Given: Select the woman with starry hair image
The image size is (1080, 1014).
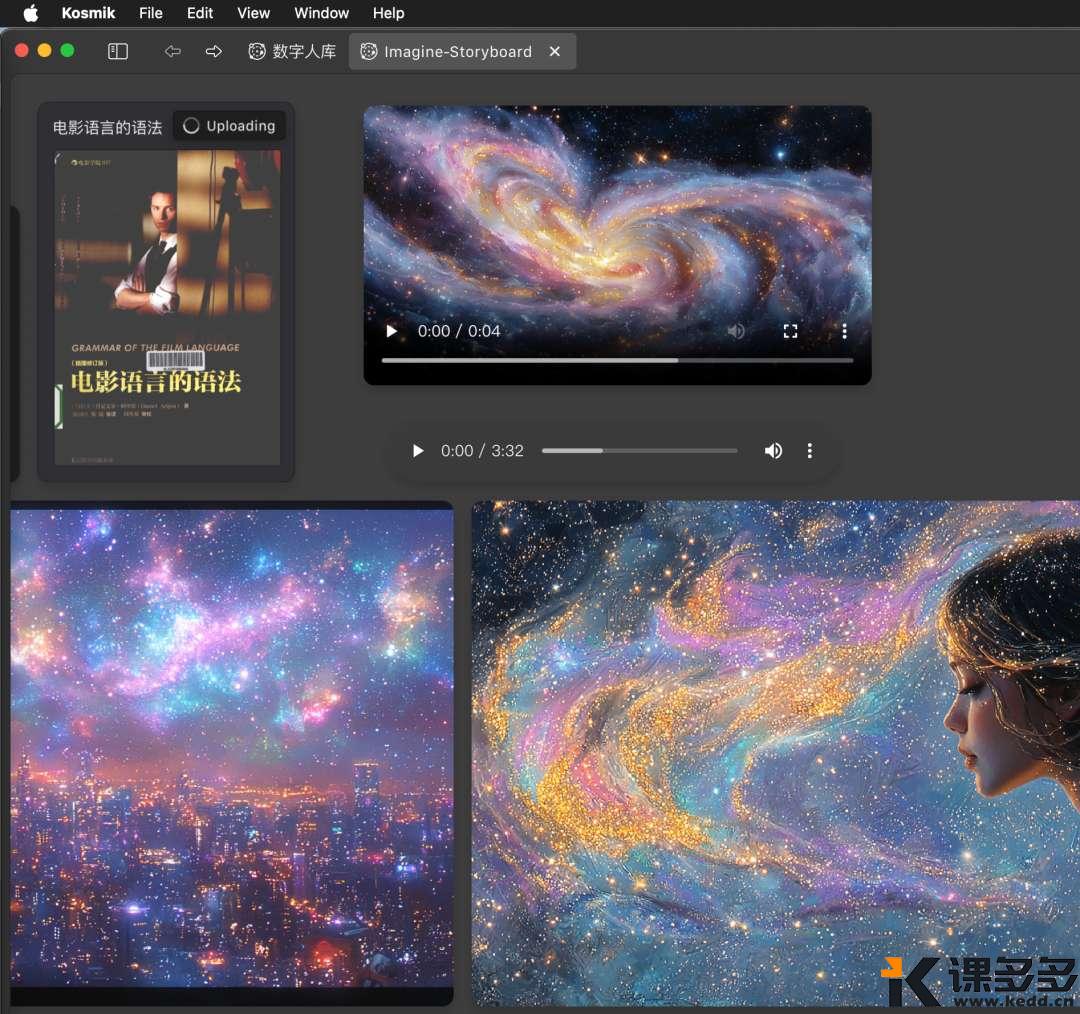Looking at the screenshot, I should coord(776,753).
